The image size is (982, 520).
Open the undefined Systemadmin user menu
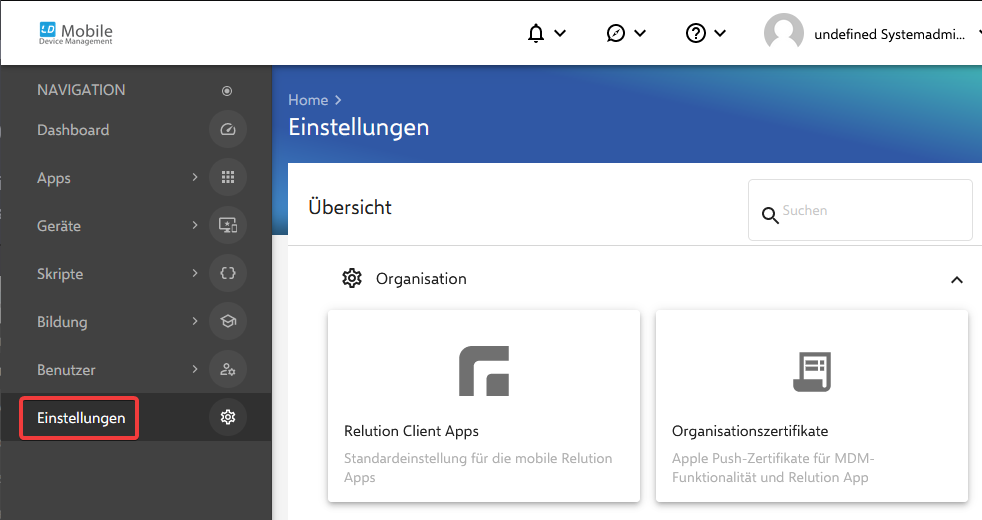pos(889,34)
